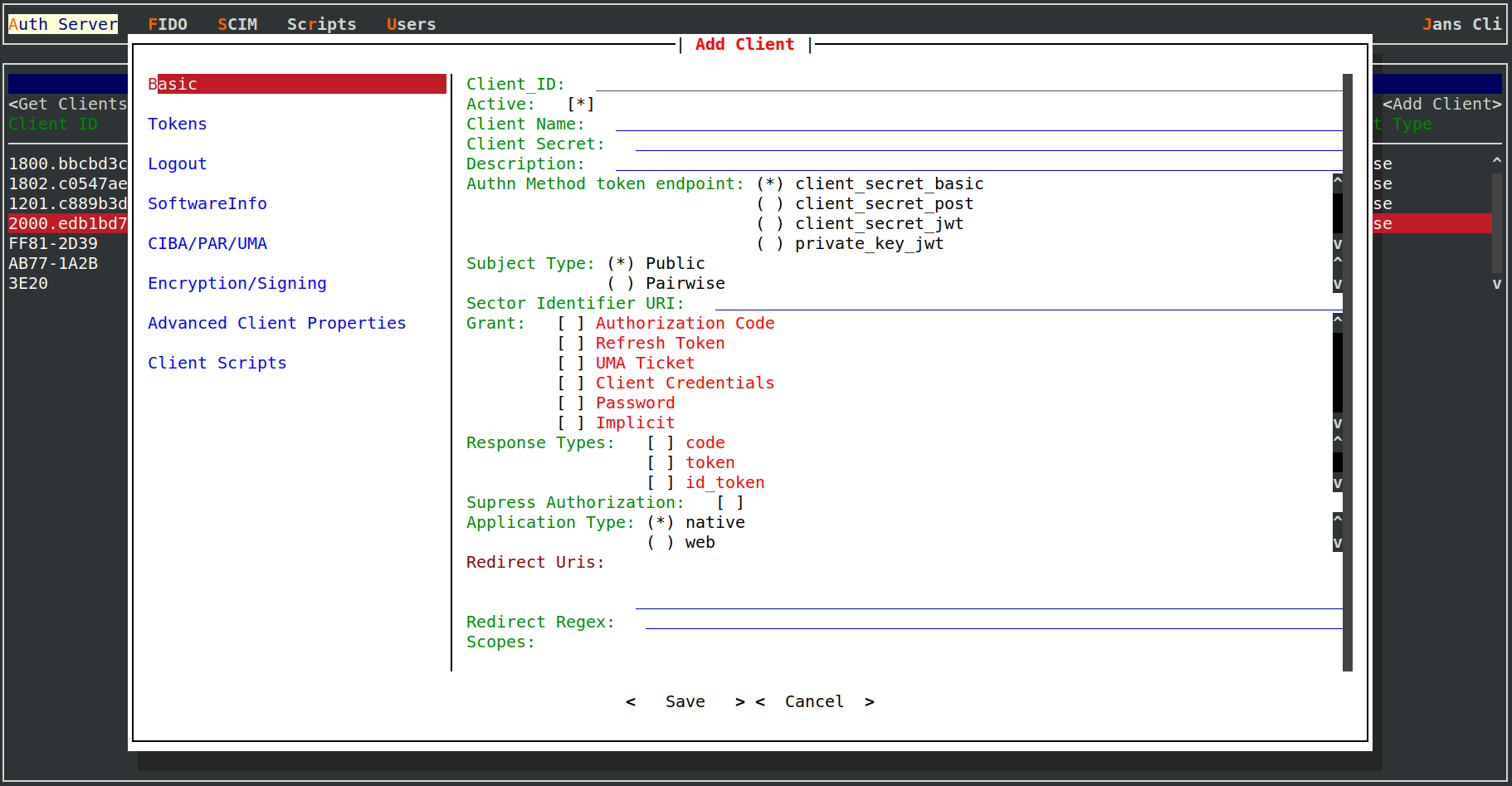1512x786 pixels.
Task: Open the Scripts menu
Action: point(321,24)
